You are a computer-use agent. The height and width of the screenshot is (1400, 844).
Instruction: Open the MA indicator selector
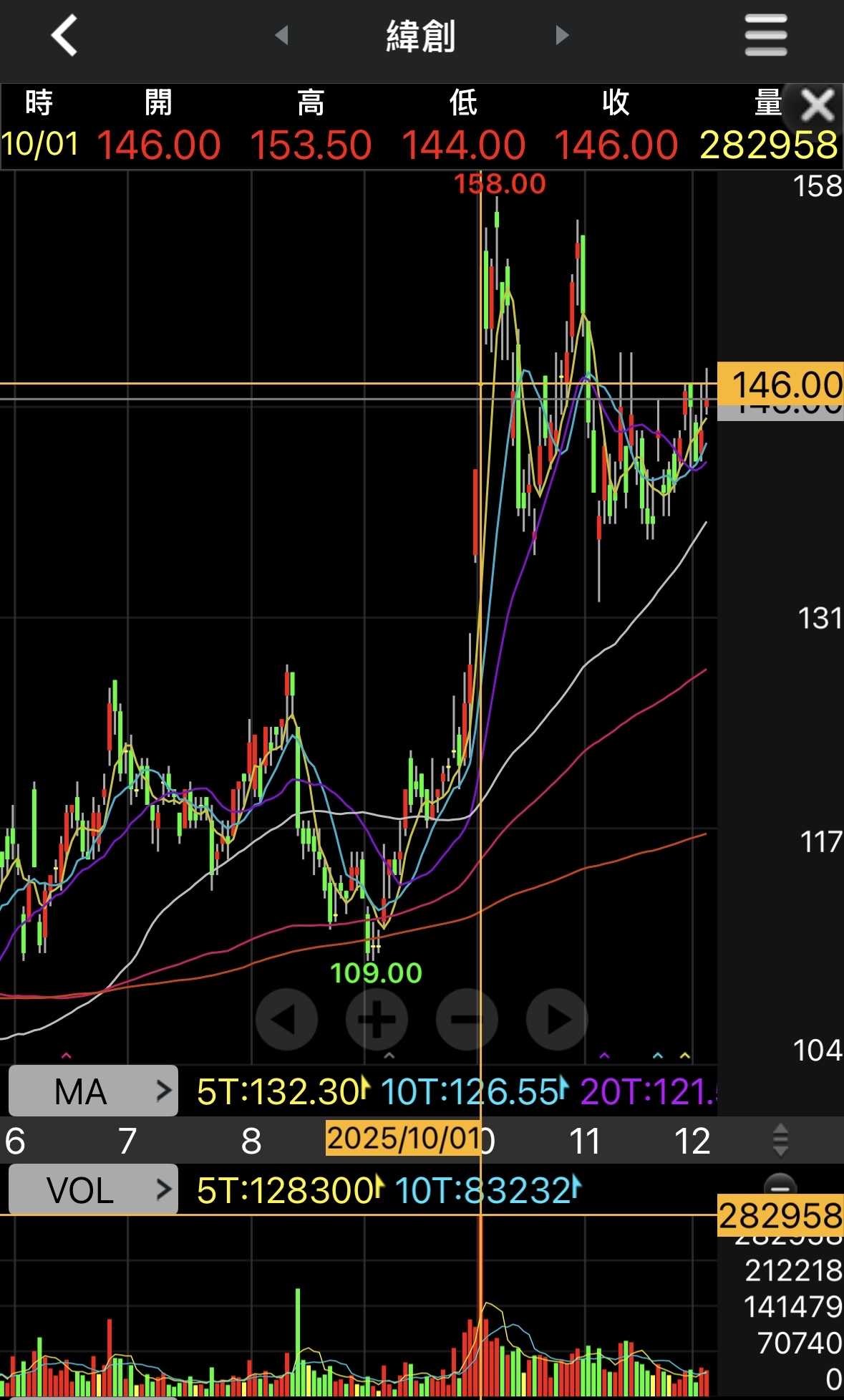point(93,1091)
